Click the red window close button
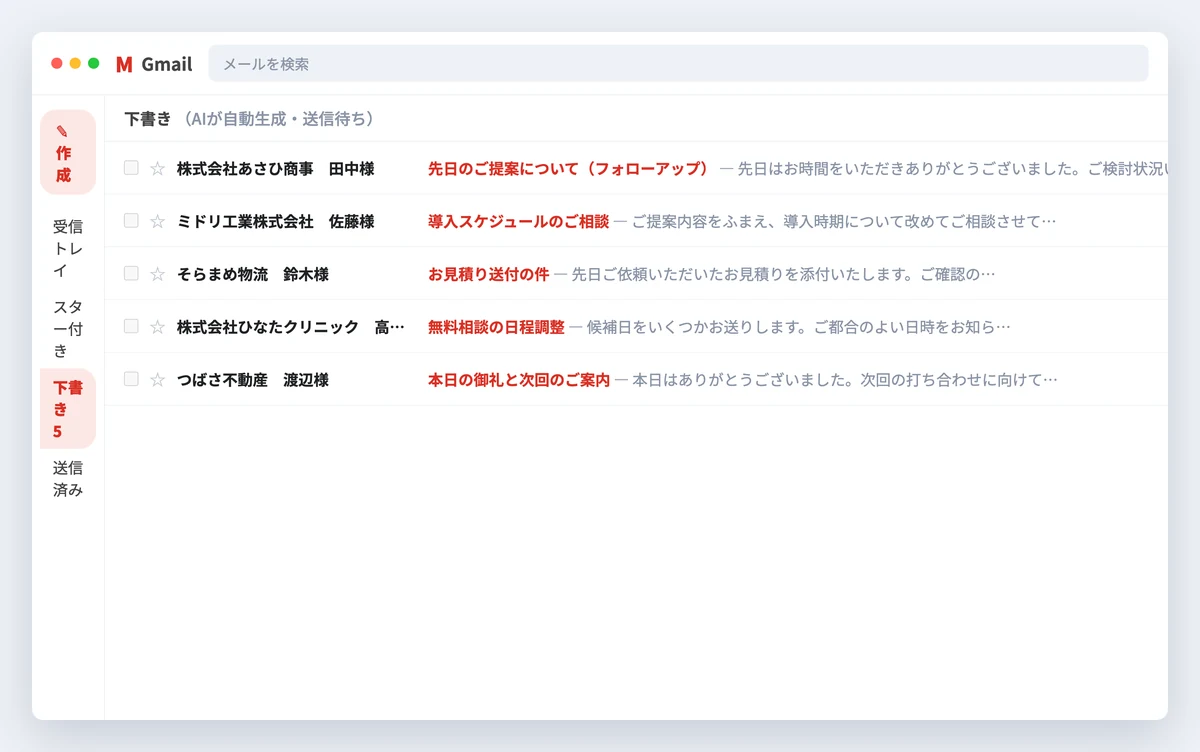This screenshot has height=752, width=1200. tap(57, 63)
